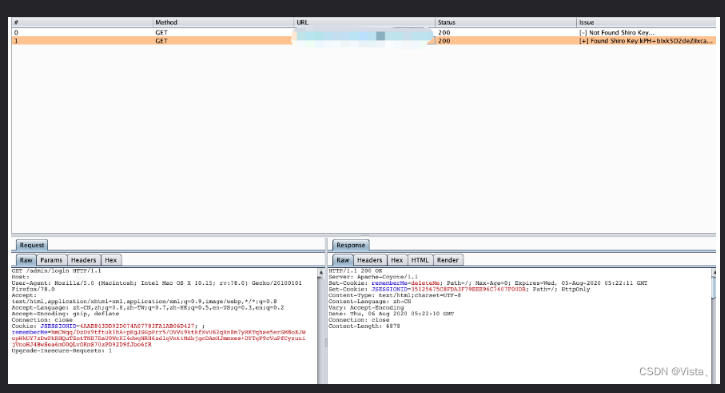This screenshot has width=725, height=393.
Task: Click the 'Content-Length: 6878' line
Action: (x=364, y=326)
